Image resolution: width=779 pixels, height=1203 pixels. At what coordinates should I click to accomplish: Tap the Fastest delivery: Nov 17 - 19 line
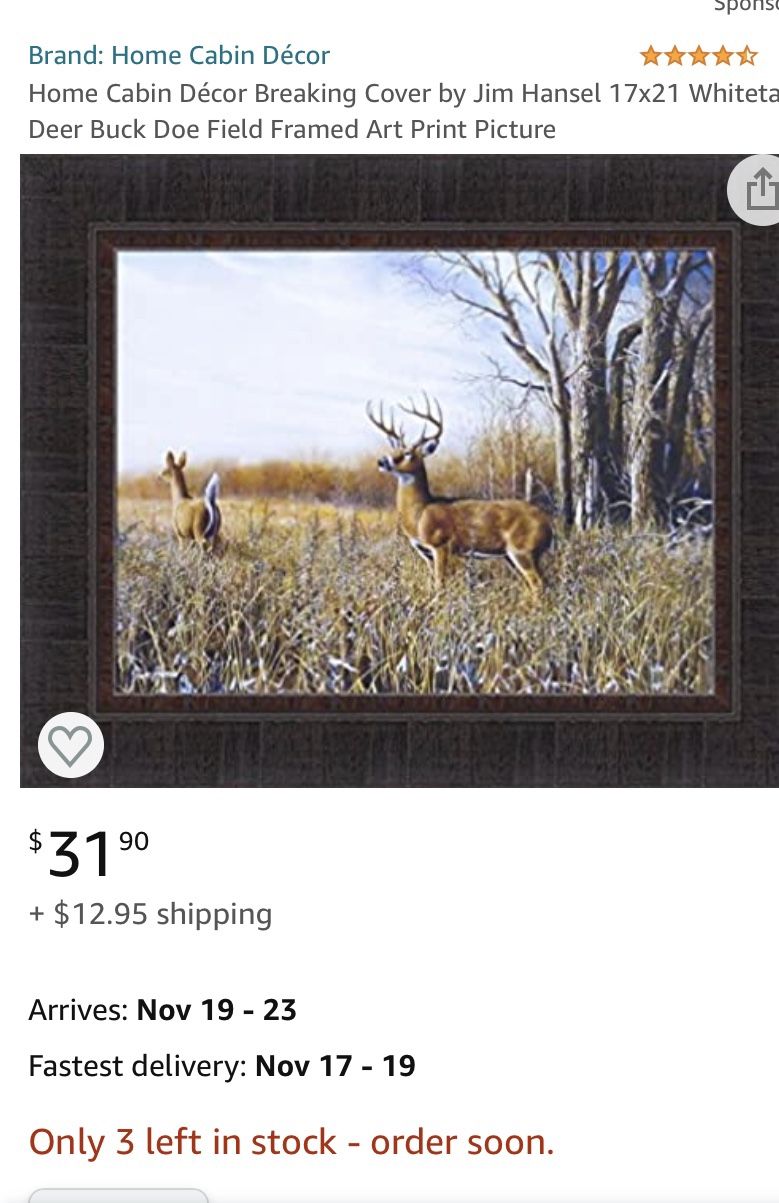tap(222, 1066)
